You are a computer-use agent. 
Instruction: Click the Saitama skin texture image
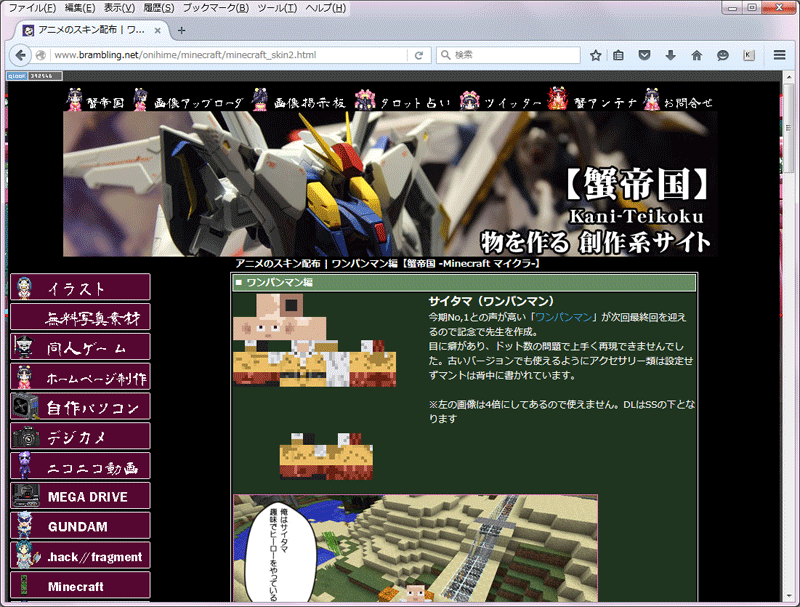[x=314, y=340]
